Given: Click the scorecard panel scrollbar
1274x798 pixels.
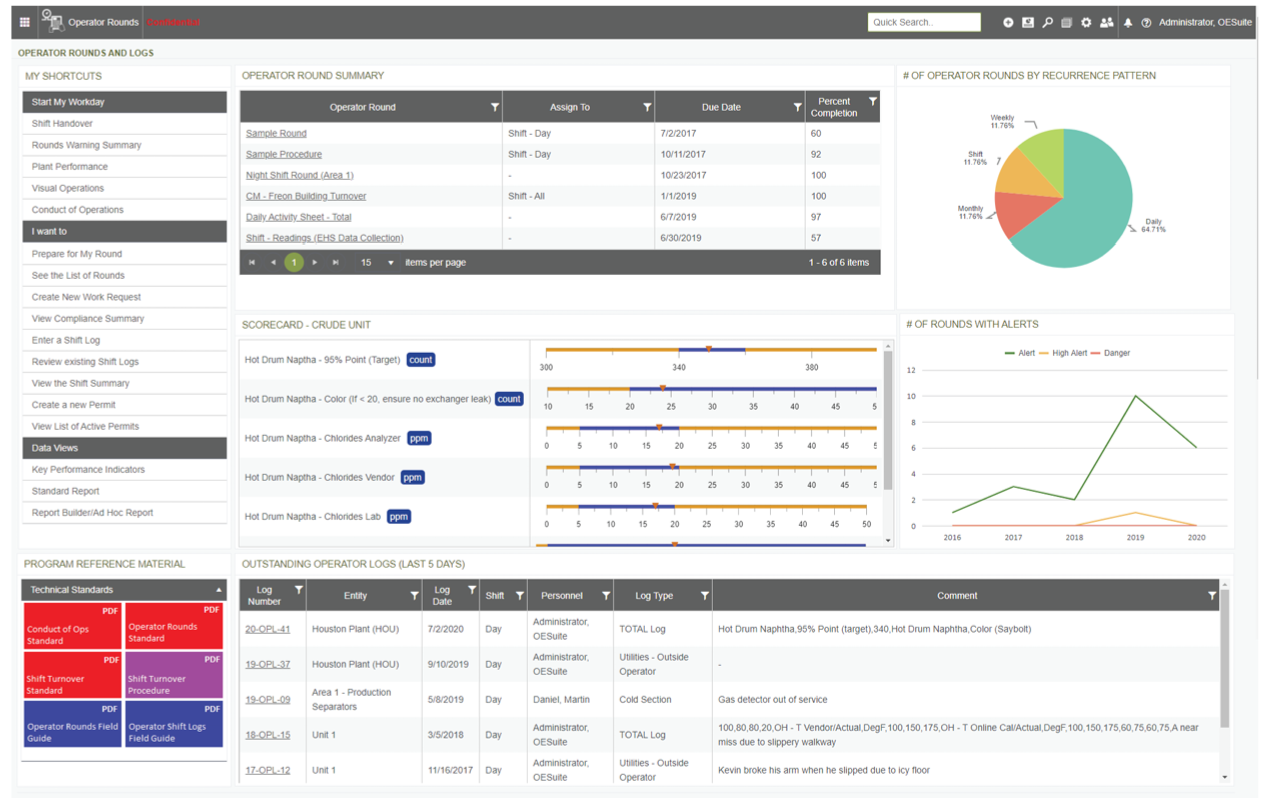Looking at the screenshot, I should pos(888,420).
